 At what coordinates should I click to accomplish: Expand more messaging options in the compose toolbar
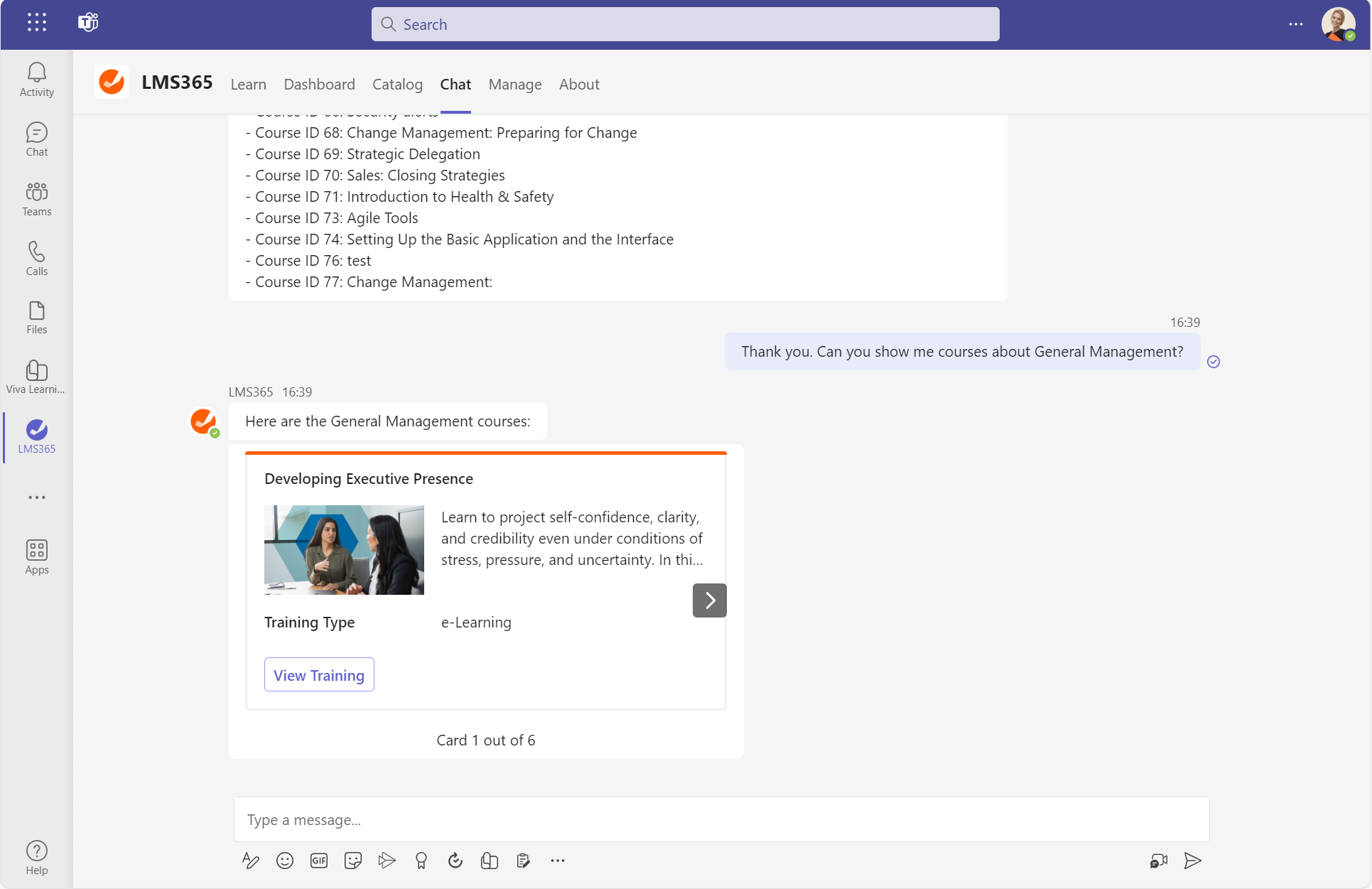(x=558, y=861)
